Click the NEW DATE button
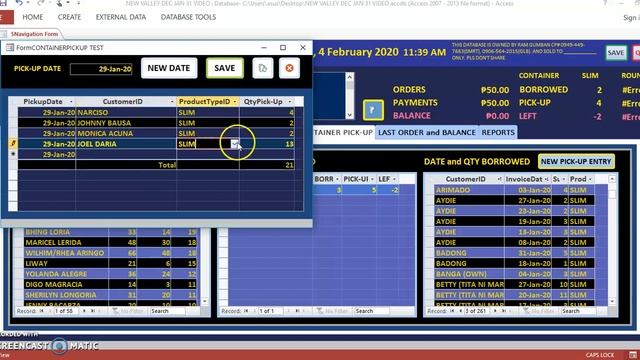This screenshot has width=640, height=360. 169,68
